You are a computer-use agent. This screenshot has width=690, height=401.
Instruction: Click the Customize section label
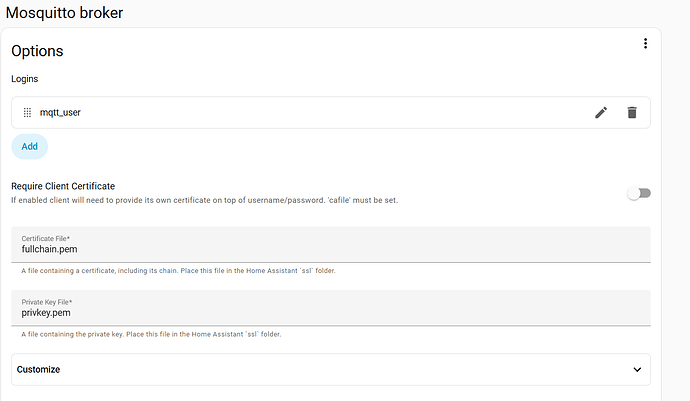click(38, 369)
